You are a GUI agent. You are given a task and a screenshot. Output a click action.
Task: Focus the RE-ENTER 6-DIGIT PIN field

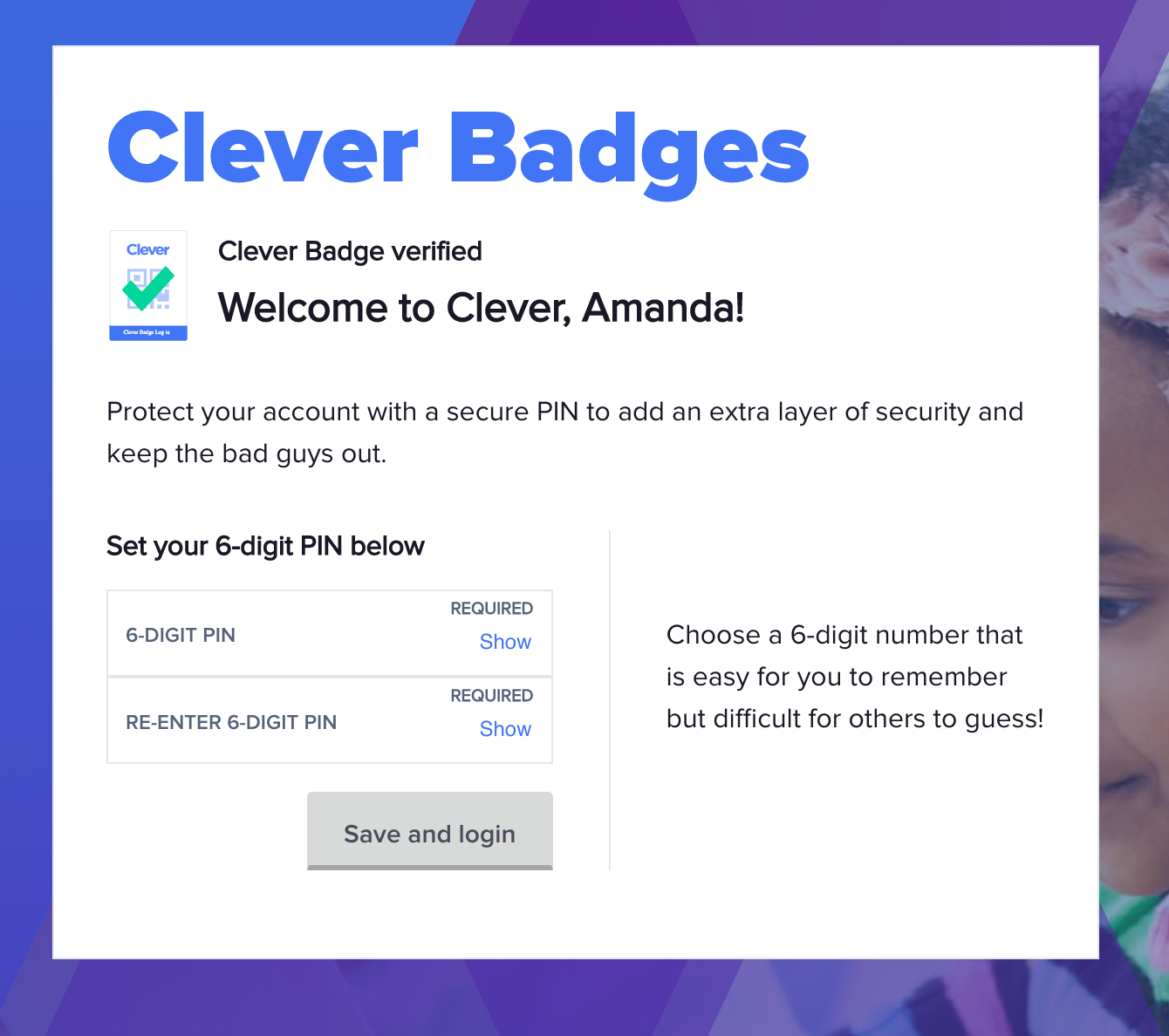pyautogui.click(x=330, y=720)
